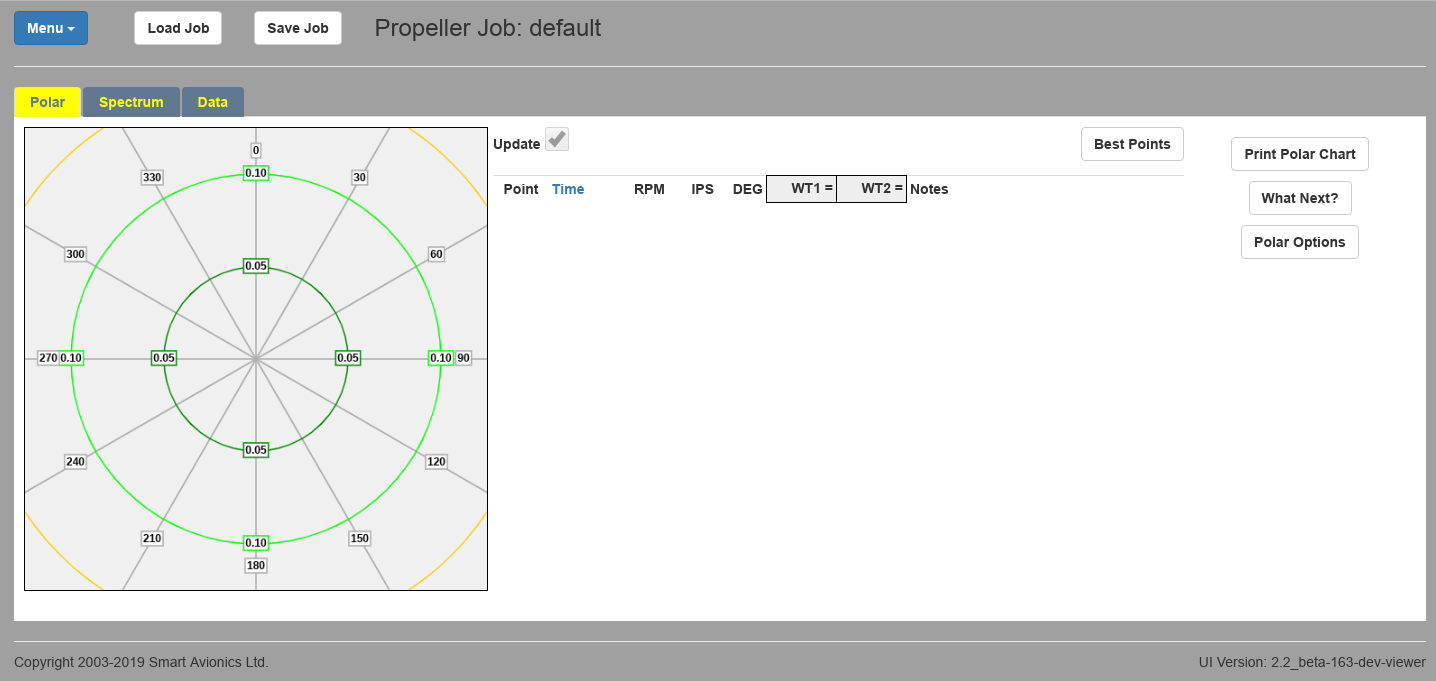Print the polar chart

pyautogui.click(x=1299, y=154)
